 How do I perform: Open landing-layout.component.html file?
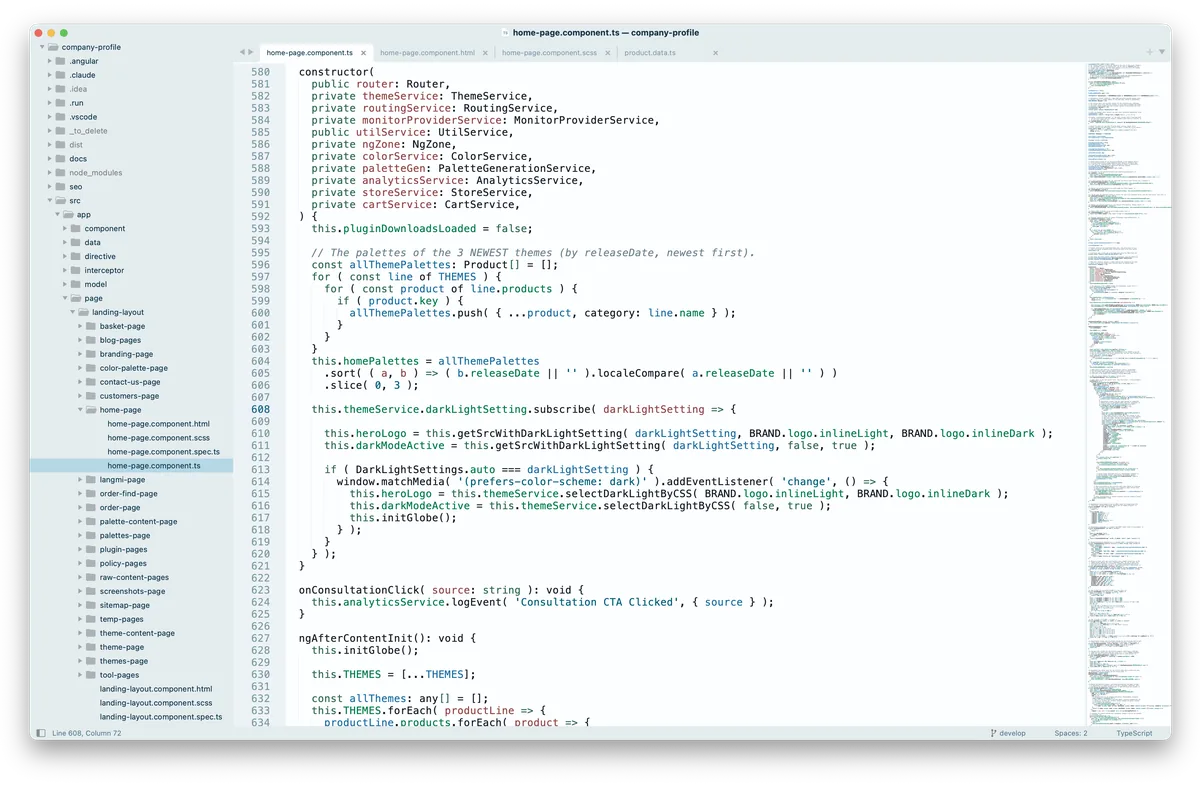[x=156, y=689]
